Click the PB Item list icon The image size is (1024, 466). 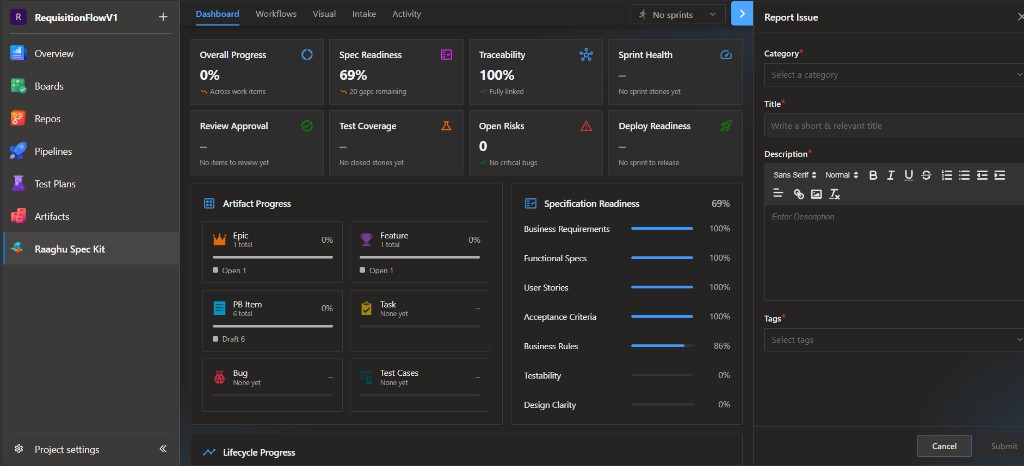[x=219, y=308]
